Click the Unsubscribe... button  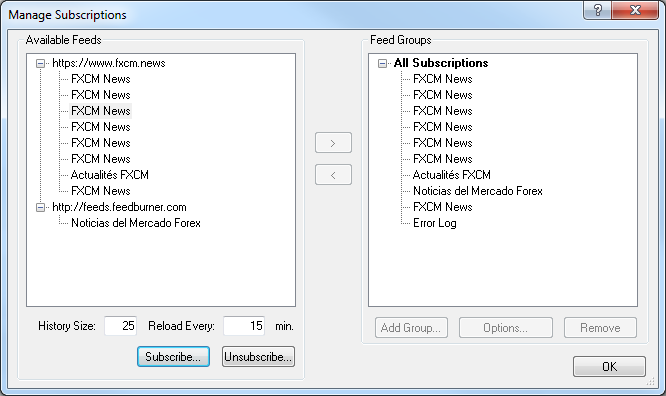258,356
